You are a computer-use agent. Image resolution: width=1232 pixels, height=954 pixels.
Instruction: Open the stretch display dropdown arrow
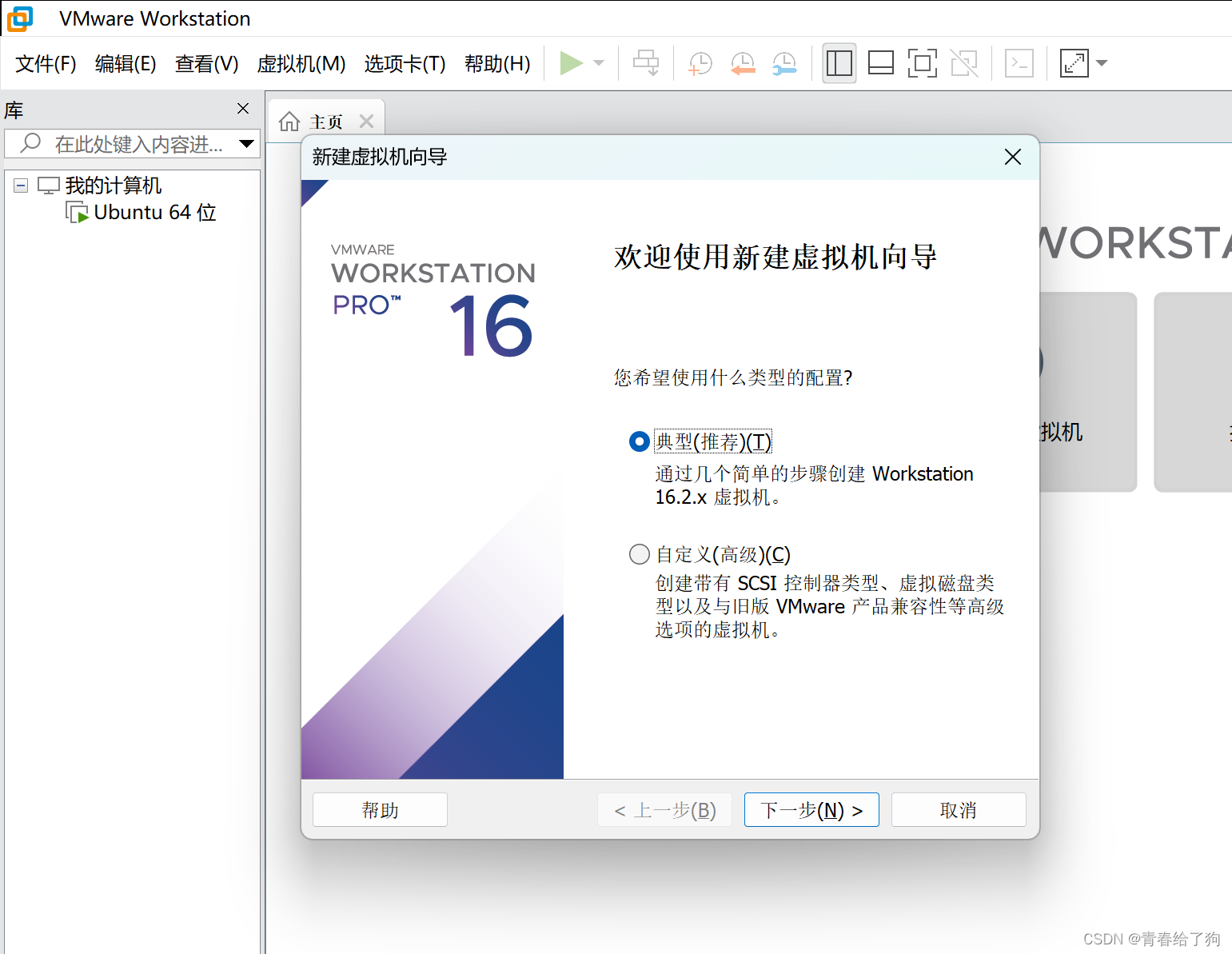click(x=1102, y=63)
